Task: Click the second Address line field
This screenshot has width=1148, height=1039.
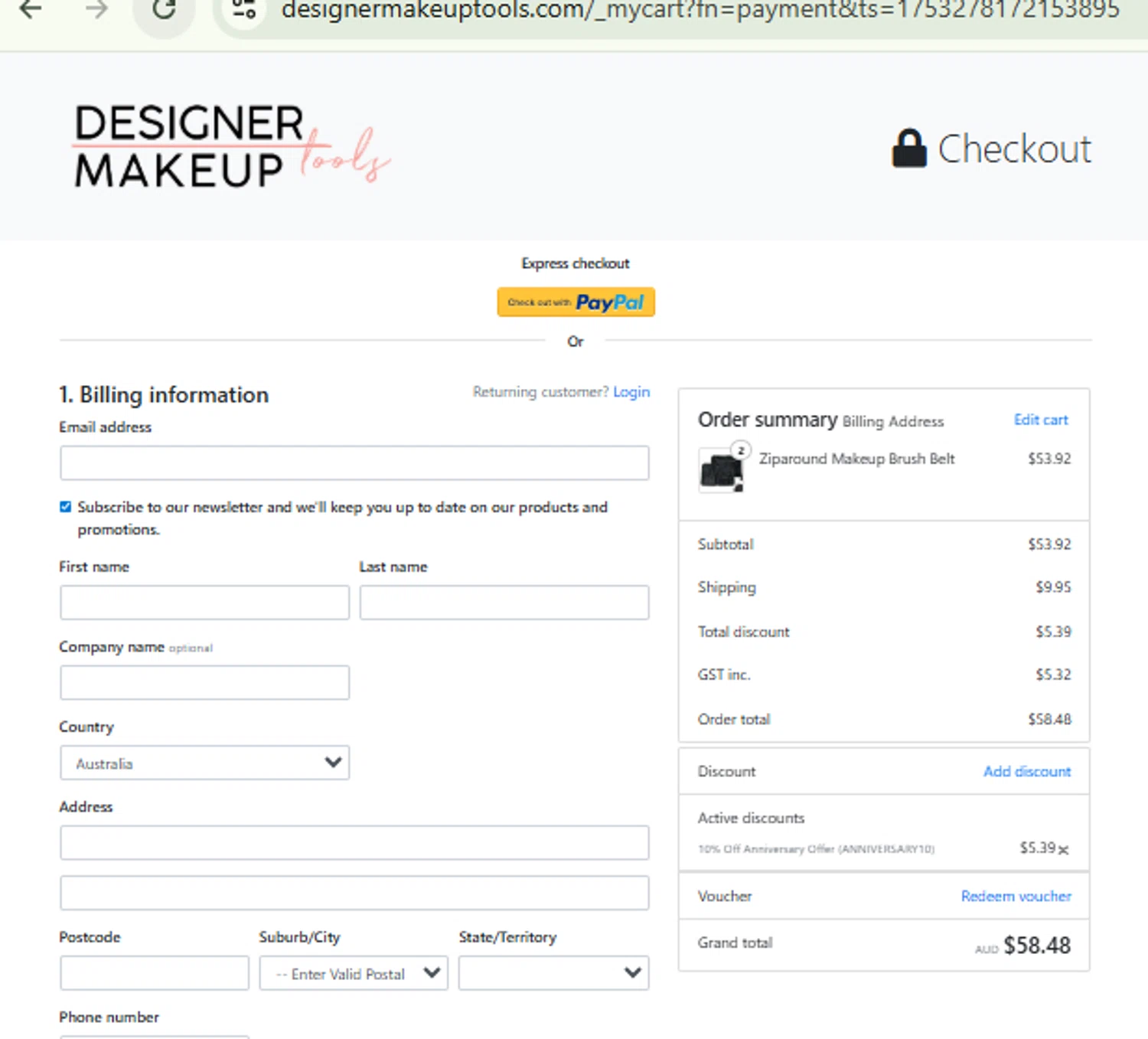Action: [354, 893]
